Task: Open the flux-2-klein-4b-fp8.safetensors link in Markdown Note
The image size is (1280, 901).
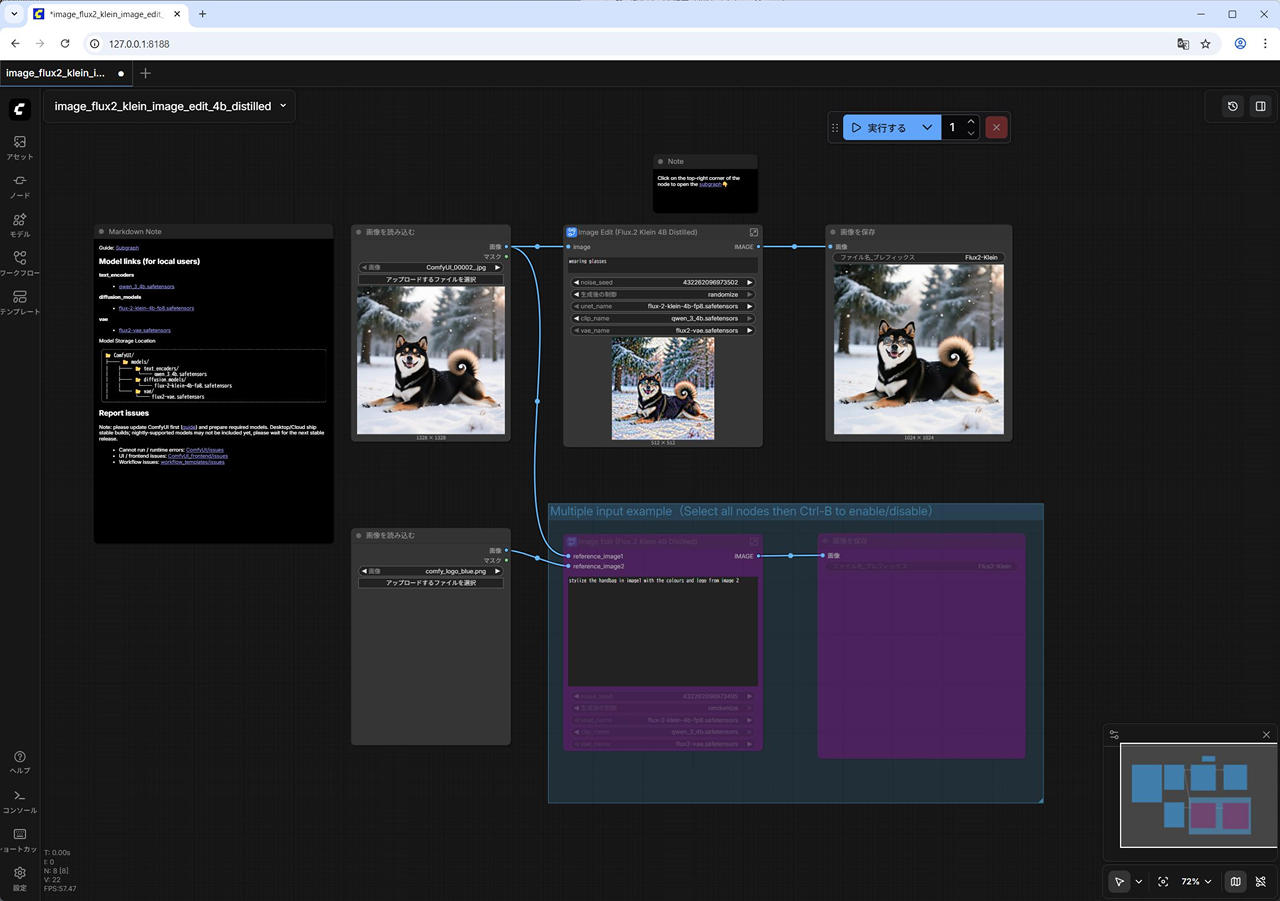Action: point(156,308)
